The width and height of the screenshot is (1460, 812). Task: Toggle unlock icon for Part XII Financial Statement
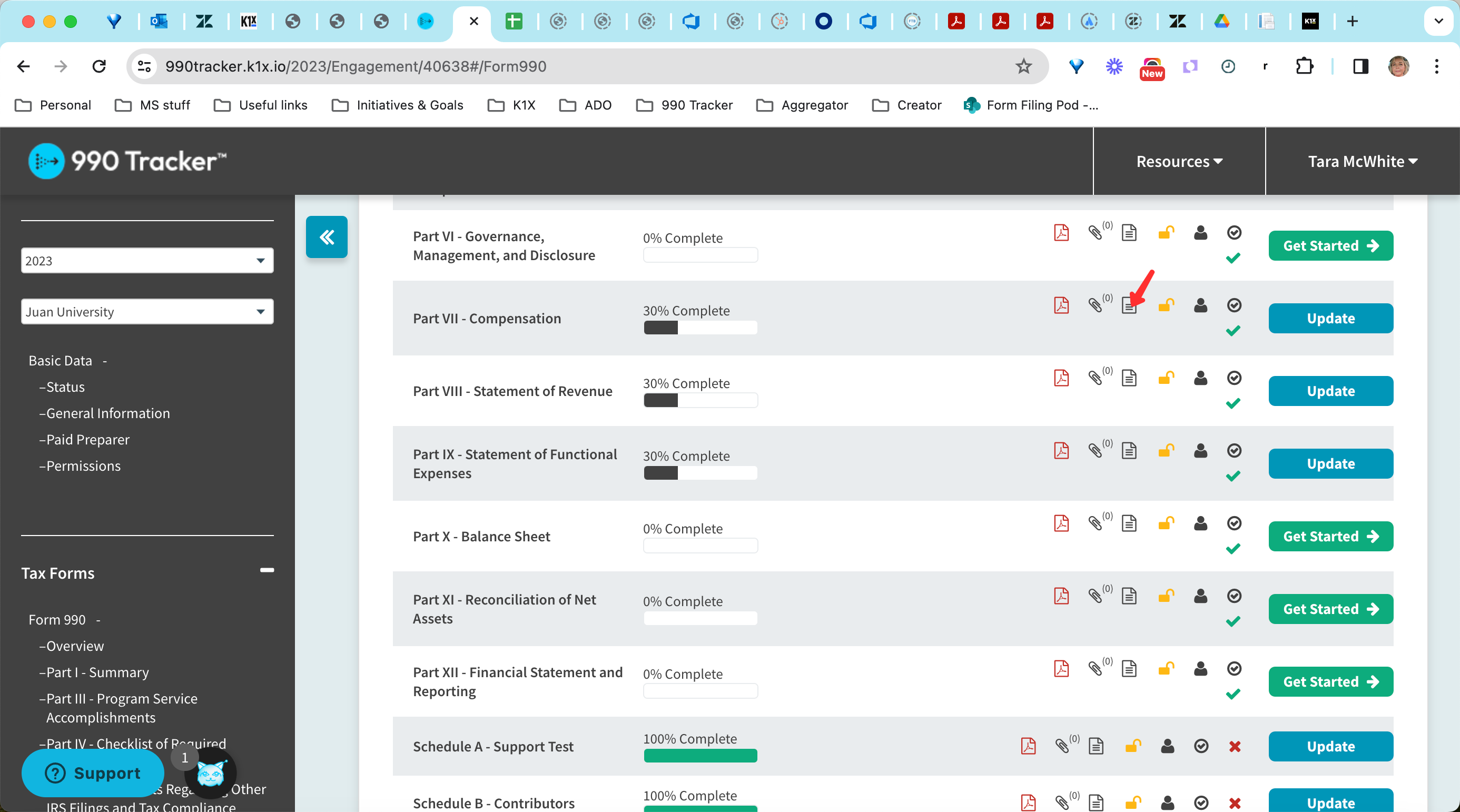(1165, 669)
